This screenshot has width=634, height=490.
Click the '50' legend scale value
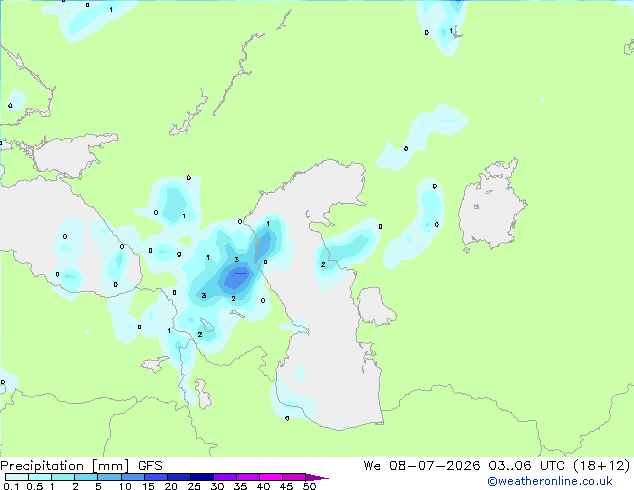[x=309, y=486]
